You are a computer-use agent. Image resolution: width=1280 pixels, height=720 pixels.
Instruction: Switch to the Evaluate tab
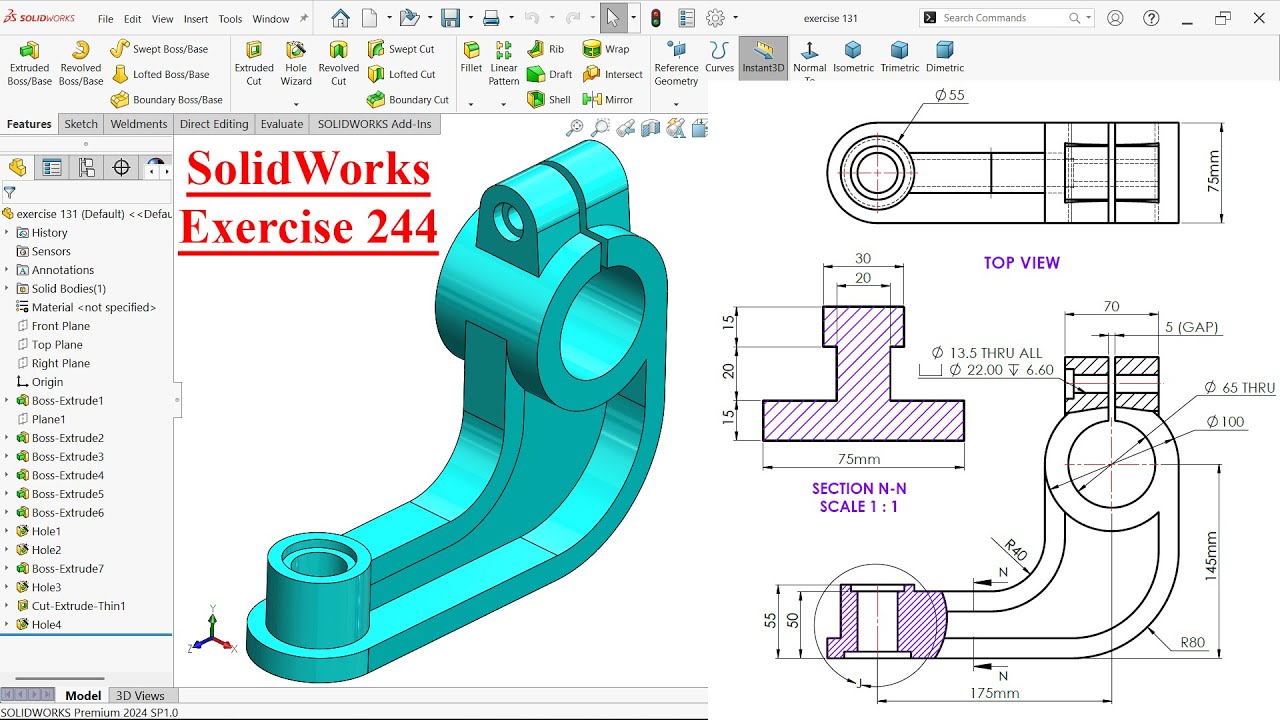pos(282,124)
